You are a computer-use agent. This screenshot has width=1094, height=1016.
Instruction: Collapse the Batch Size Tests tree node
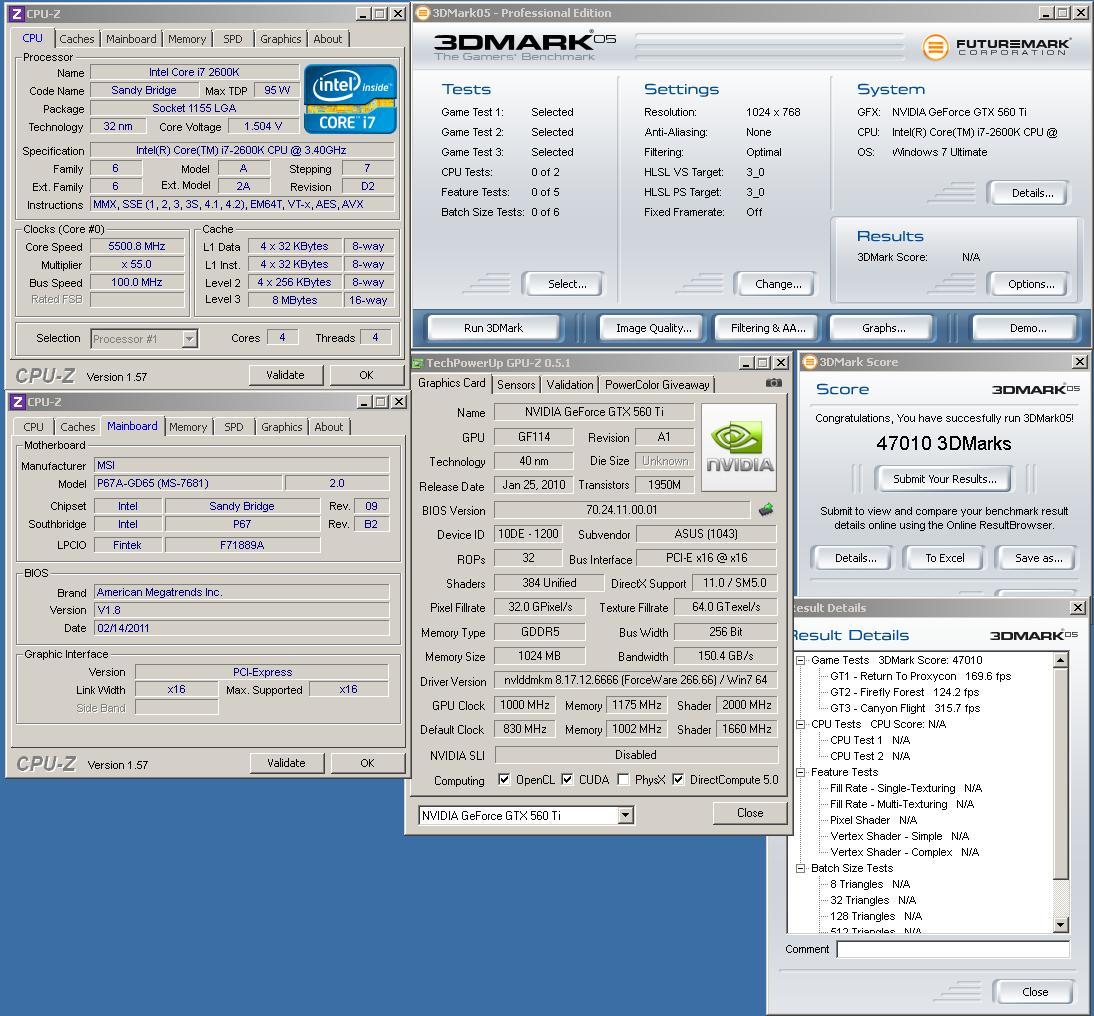pos(801,869)
